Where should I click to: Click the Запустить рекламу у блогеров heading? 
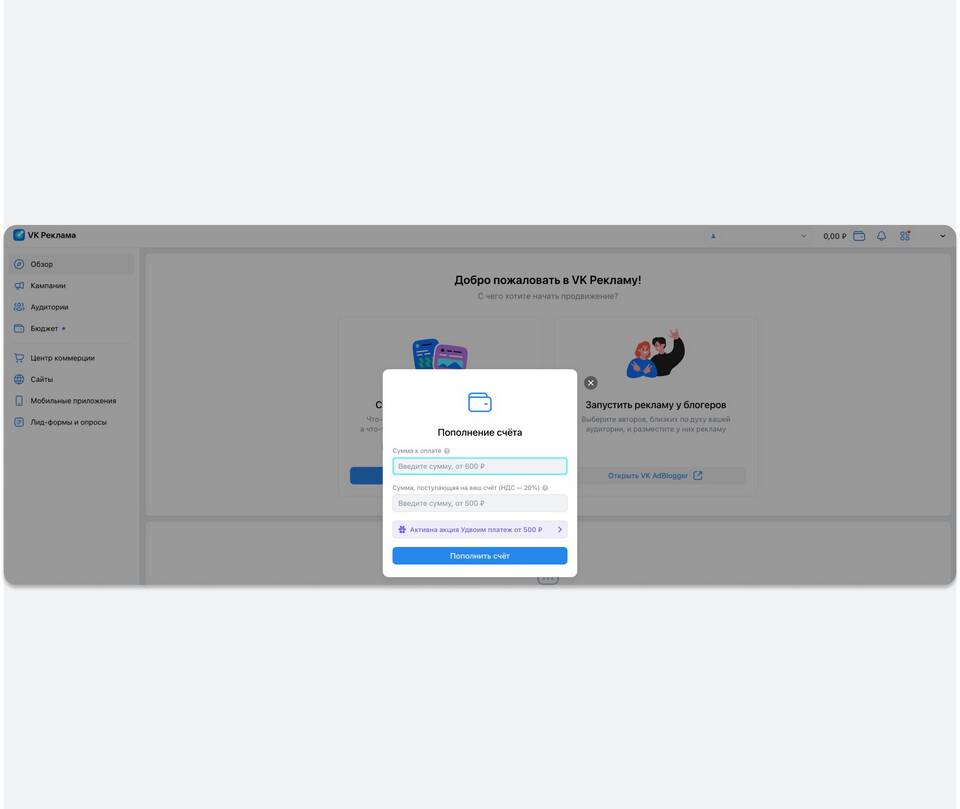tap(656, 405)
